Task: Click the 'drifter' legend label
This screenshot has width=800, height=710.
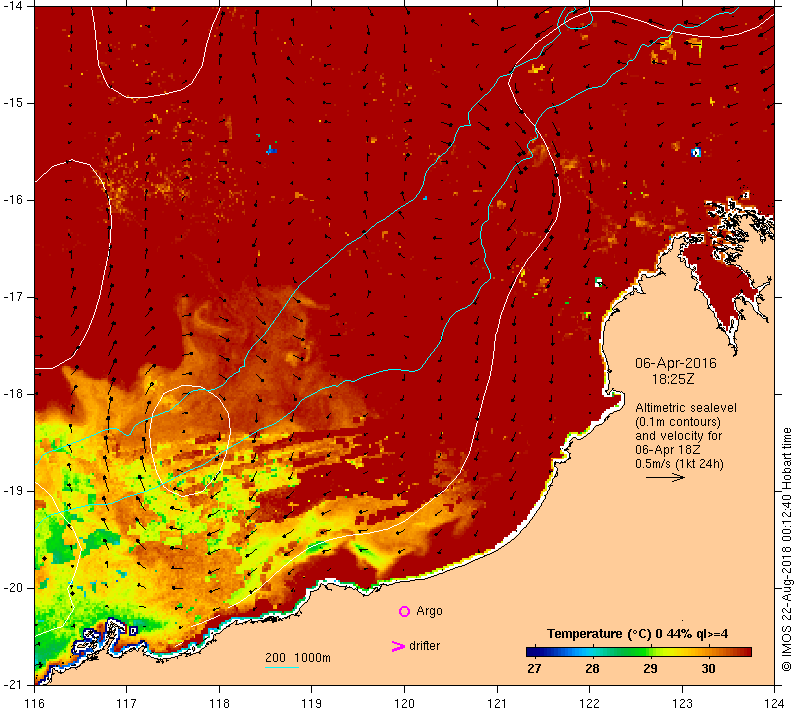Action: pyautogui.click(x=424, y=646)
